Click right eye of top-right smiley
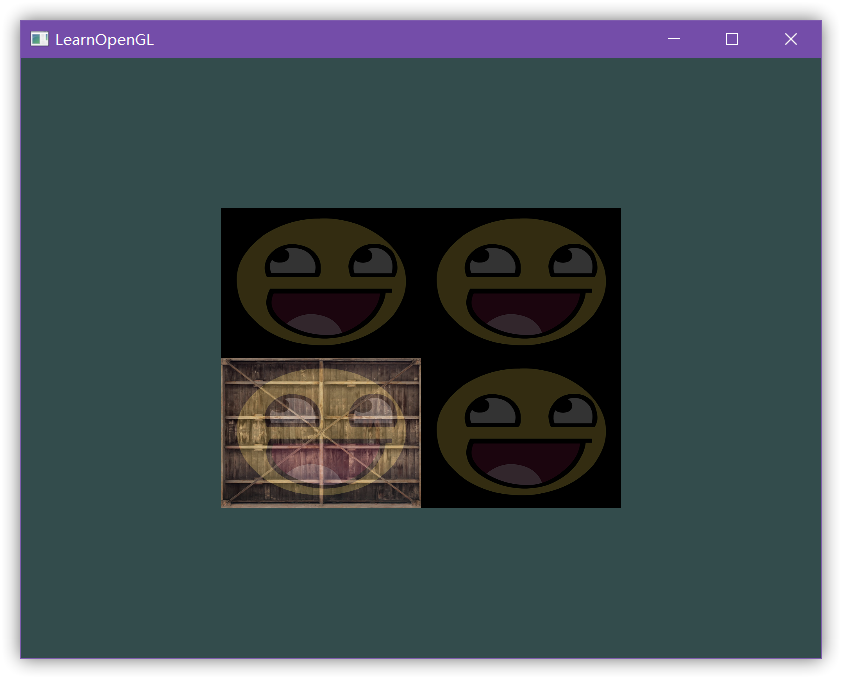This screenshot has height=679, width=842. click(x=574, y=262)
